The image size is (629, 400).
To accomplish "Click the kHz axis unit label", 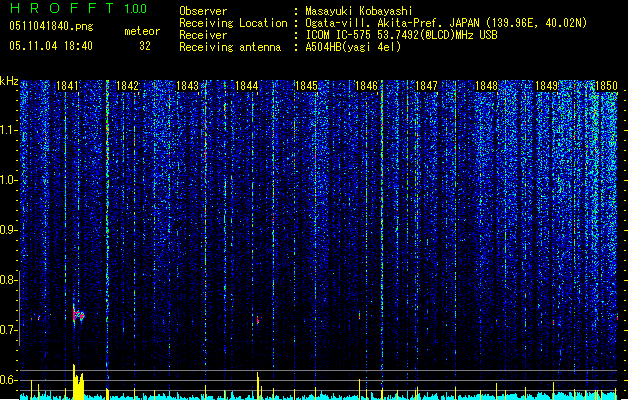I will [x=9, y=81].
